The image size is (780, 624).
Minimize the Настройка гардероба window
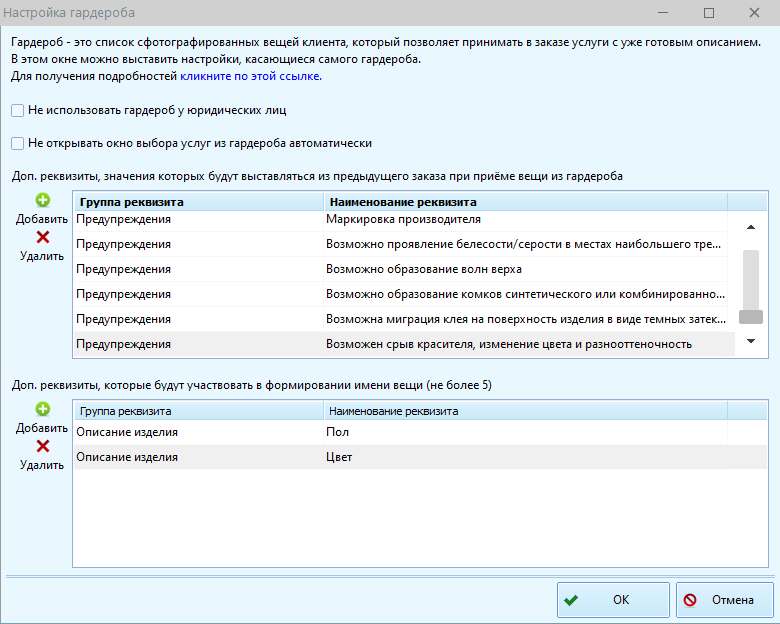pos(663,12)
